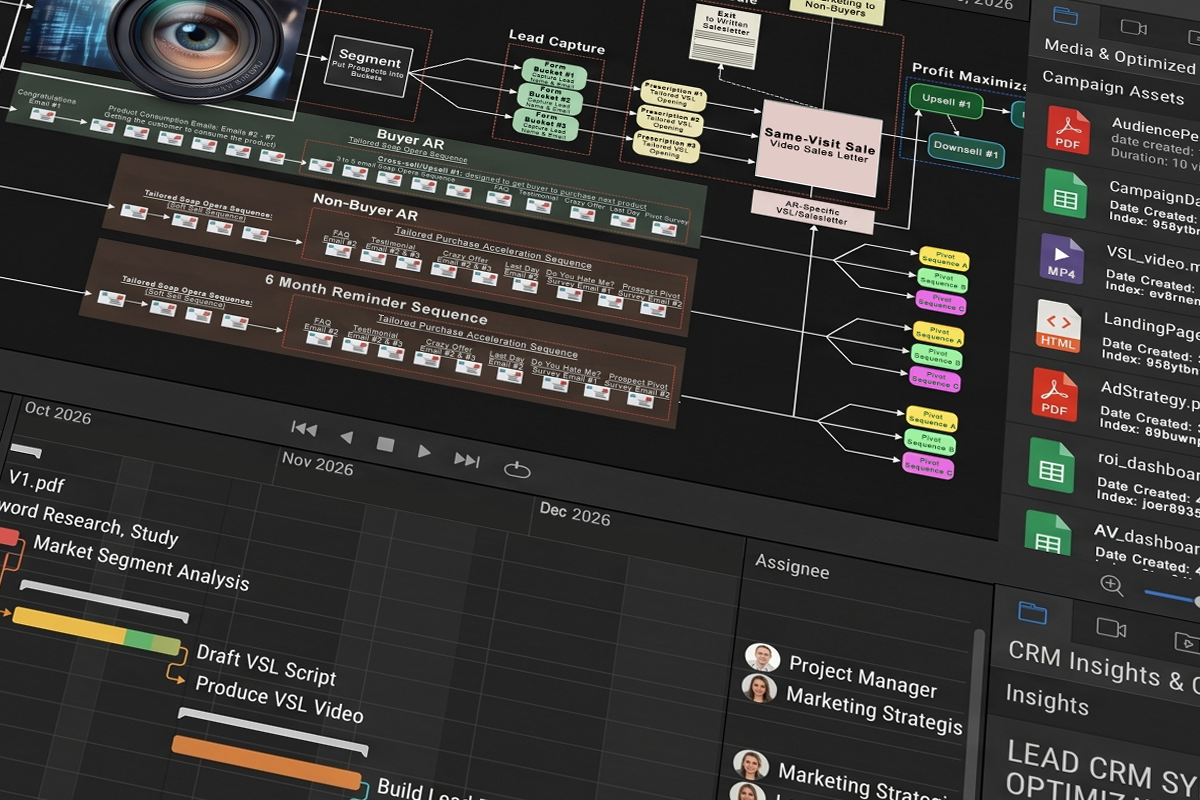
Task: Click FAQ Email #2 envelope in 6 Month Reminder
Action: (x=320, y=337)
